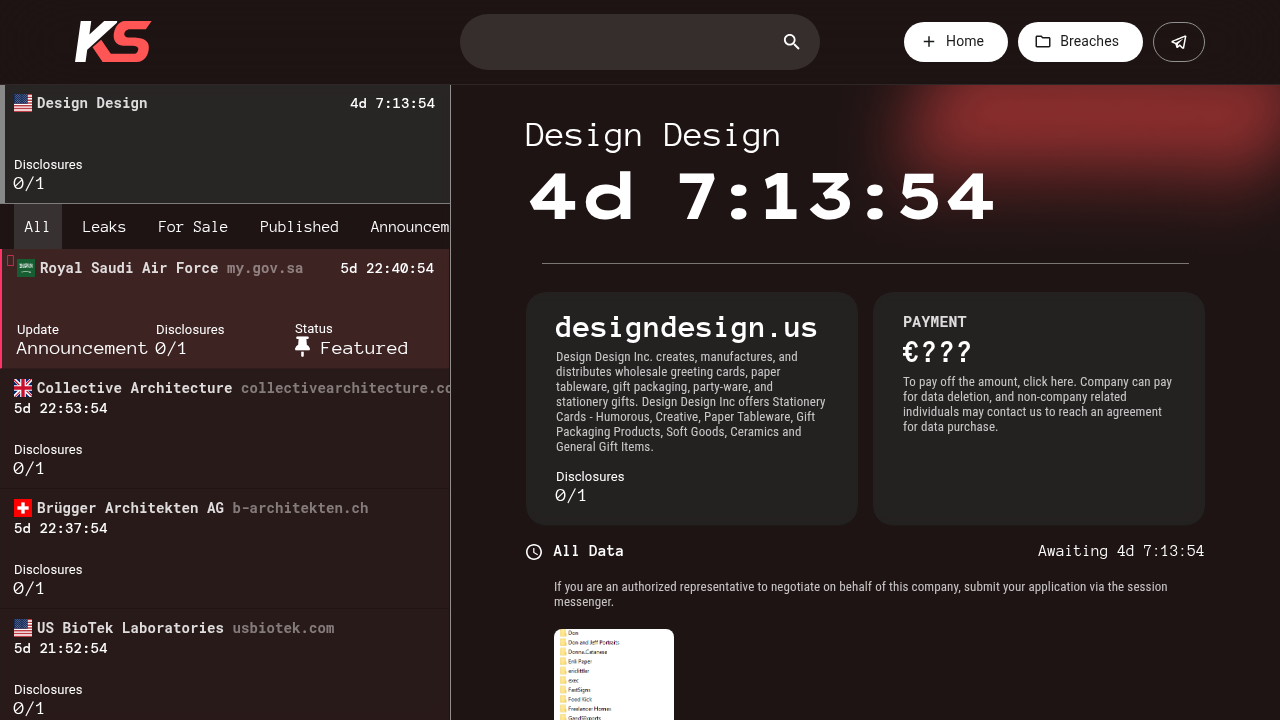Click the Saudi flag beside Royal Saudi Air Force

(x=26, y=269)
